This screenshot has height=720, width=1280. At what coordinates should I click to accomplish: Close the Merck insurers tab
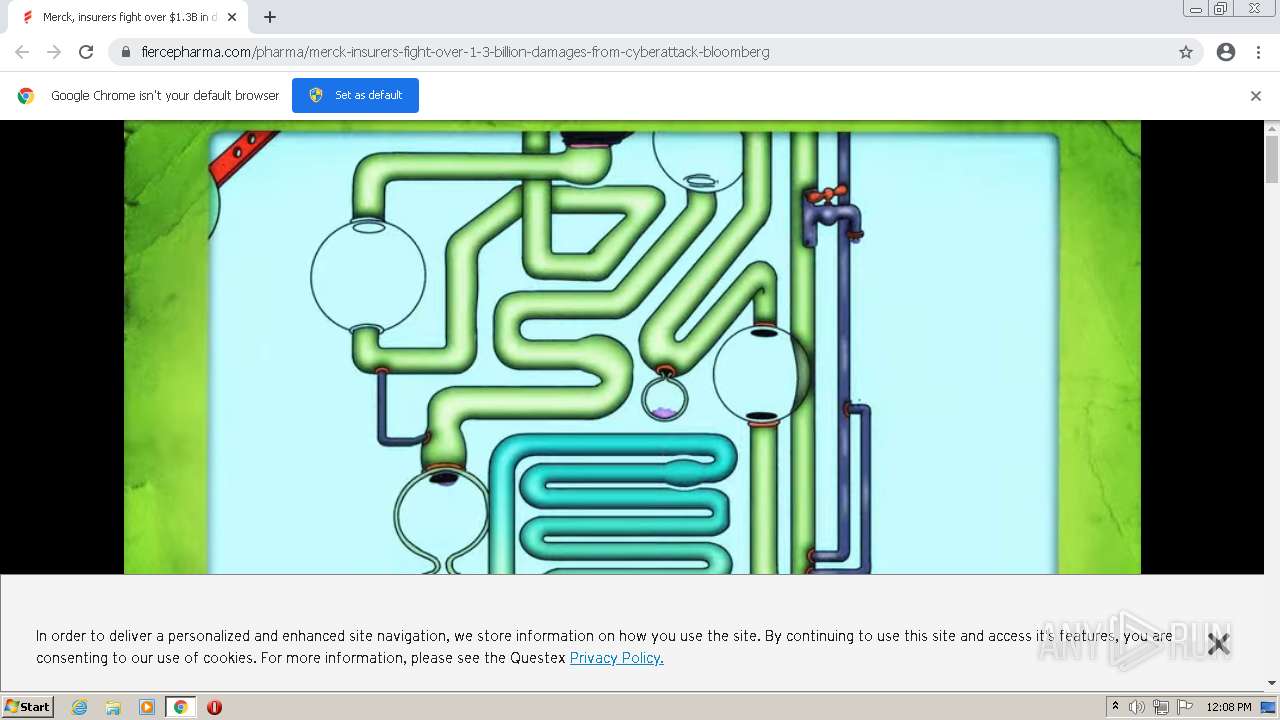coord(232,17)
